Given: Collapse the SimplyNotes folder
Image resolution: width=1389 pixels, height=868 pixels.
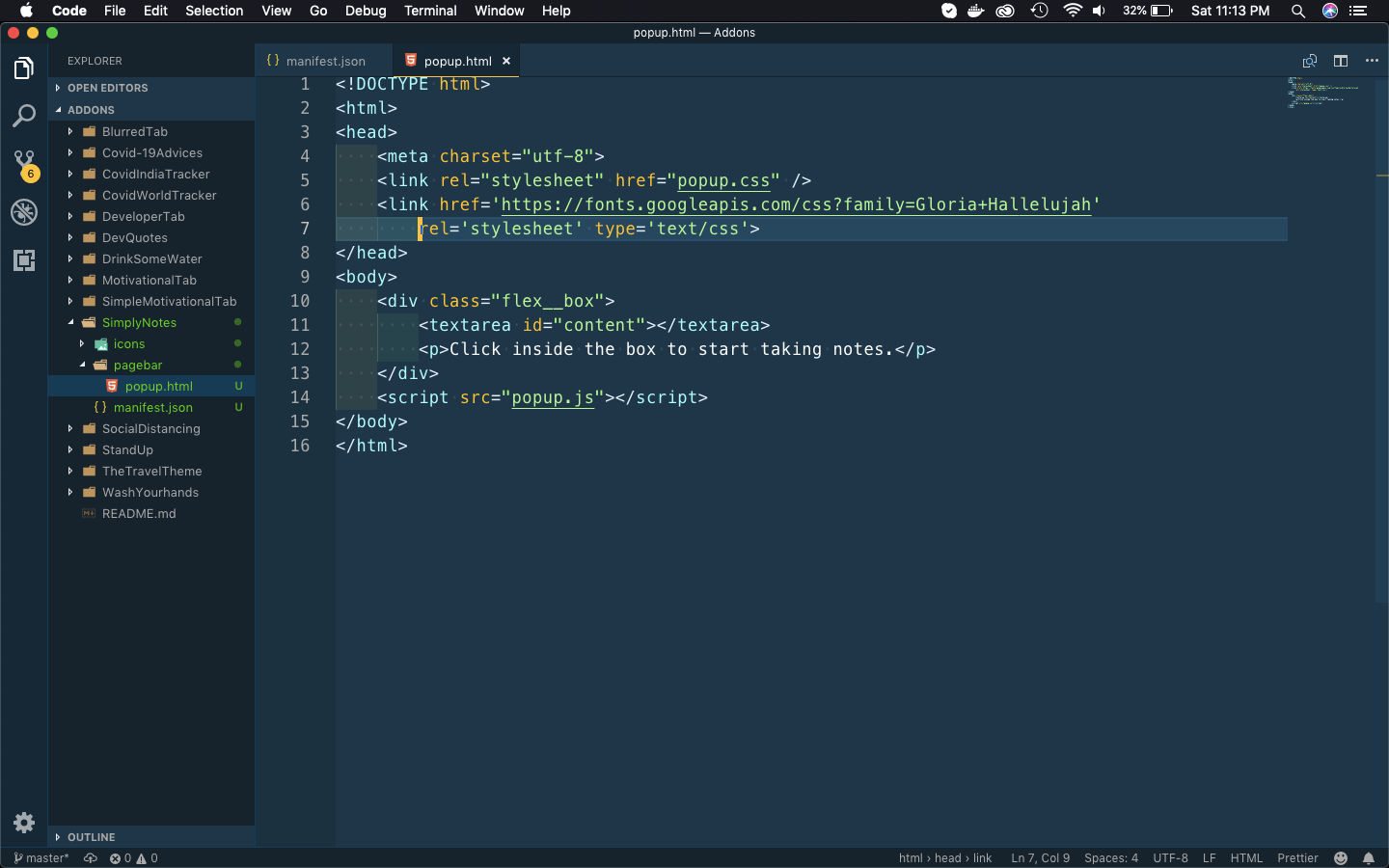Looking at the screenshot, I should coord(151,322).
